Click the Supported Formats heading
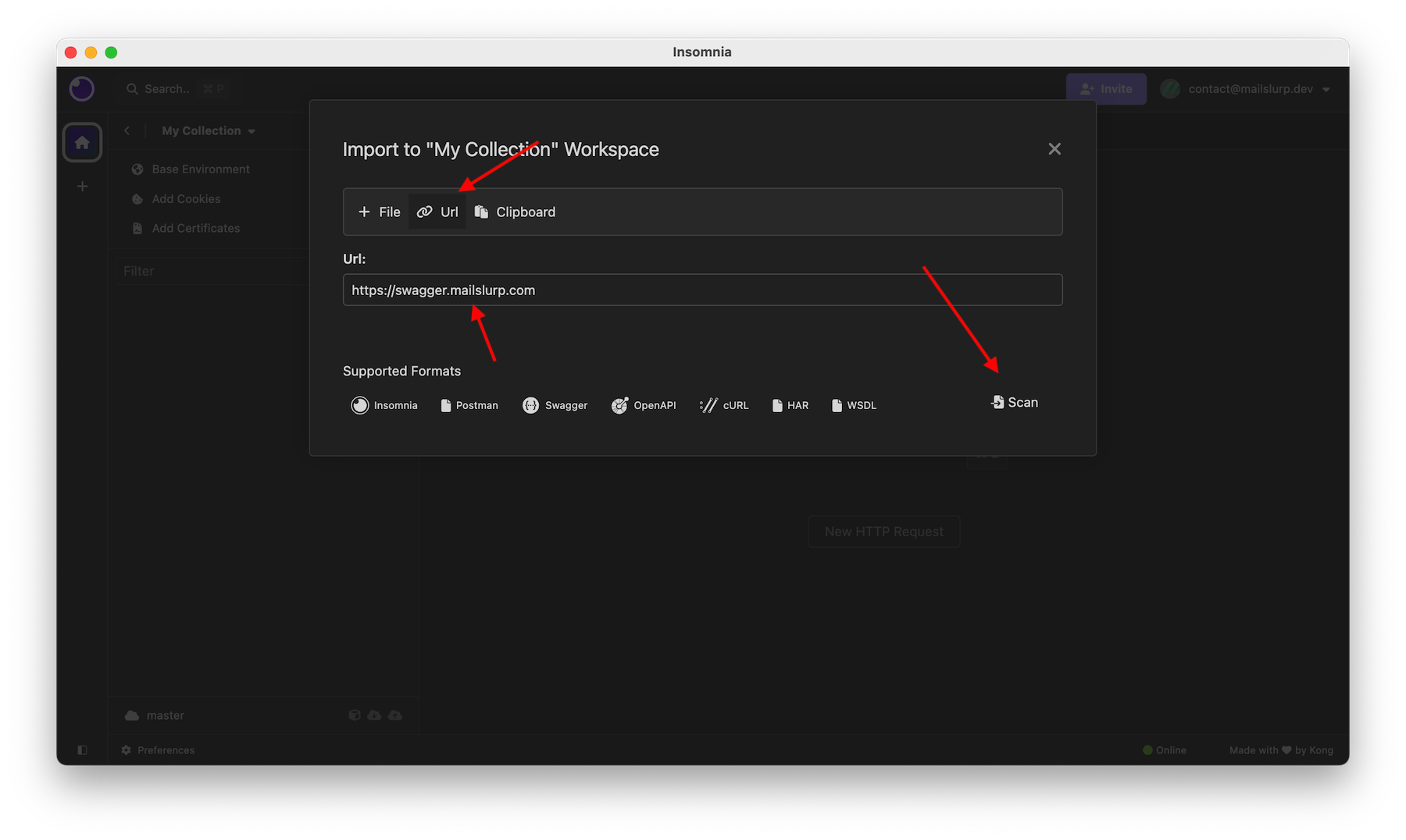The height and width of the screenshot is (840, 1406). (401, 371)
